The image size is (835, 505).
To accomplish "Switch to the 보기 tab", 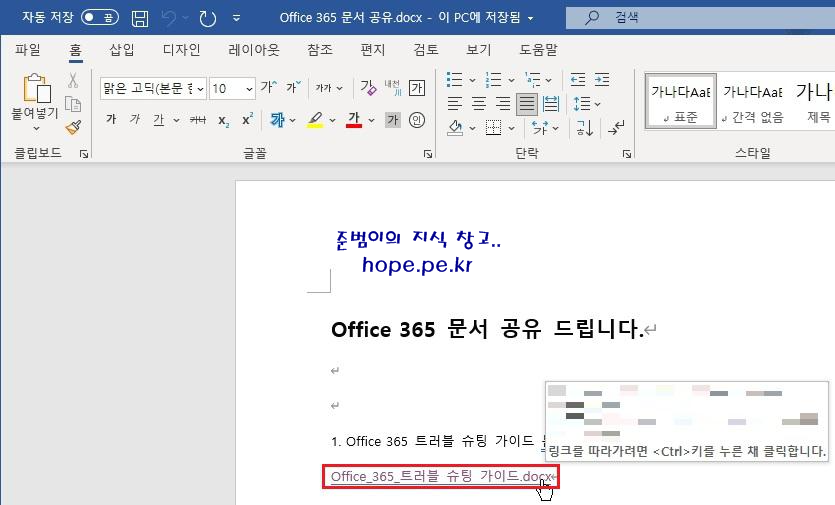I will click(478, 50).
